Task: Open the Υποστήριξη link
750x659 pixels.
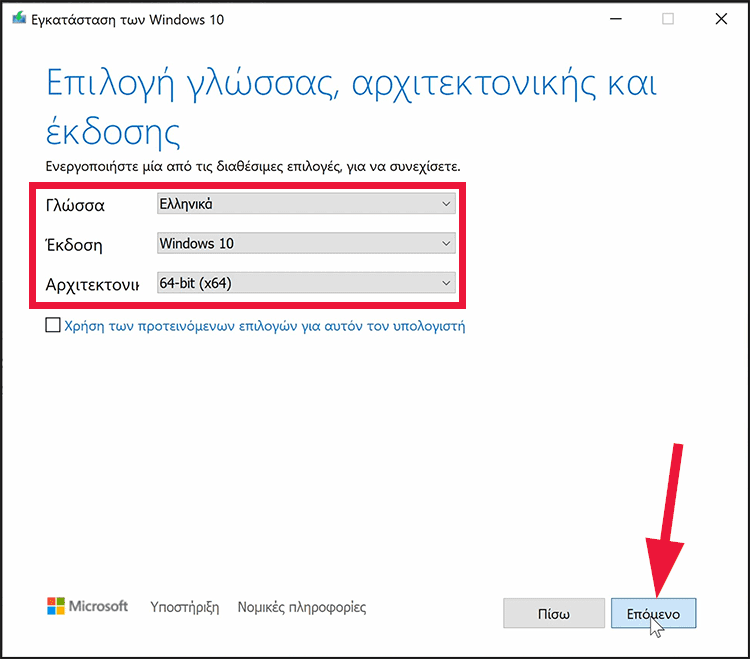Action: click(x=185, y=607)
